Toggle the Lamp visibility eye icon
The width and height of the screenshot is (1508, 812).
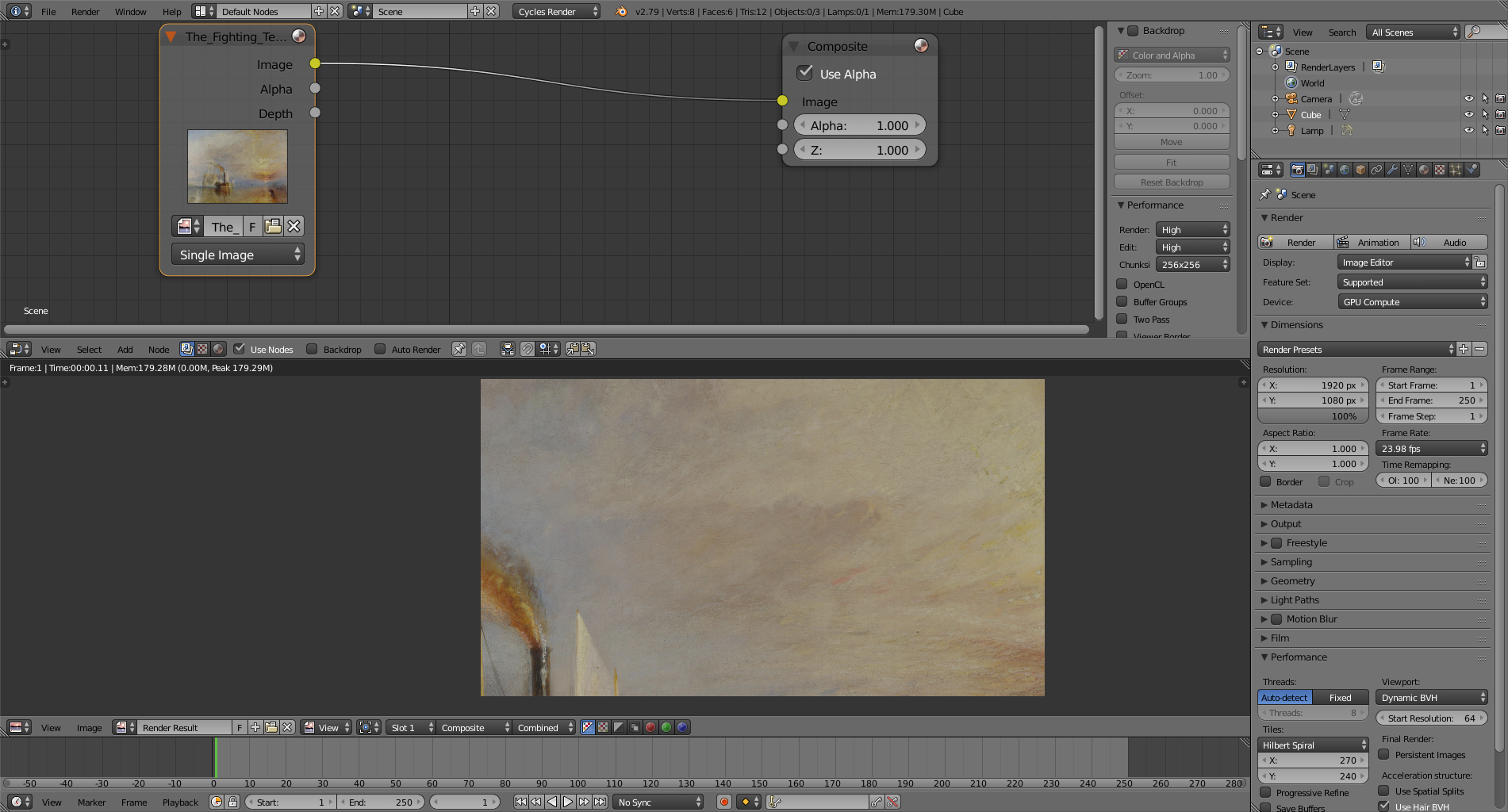pos(1468,130)
